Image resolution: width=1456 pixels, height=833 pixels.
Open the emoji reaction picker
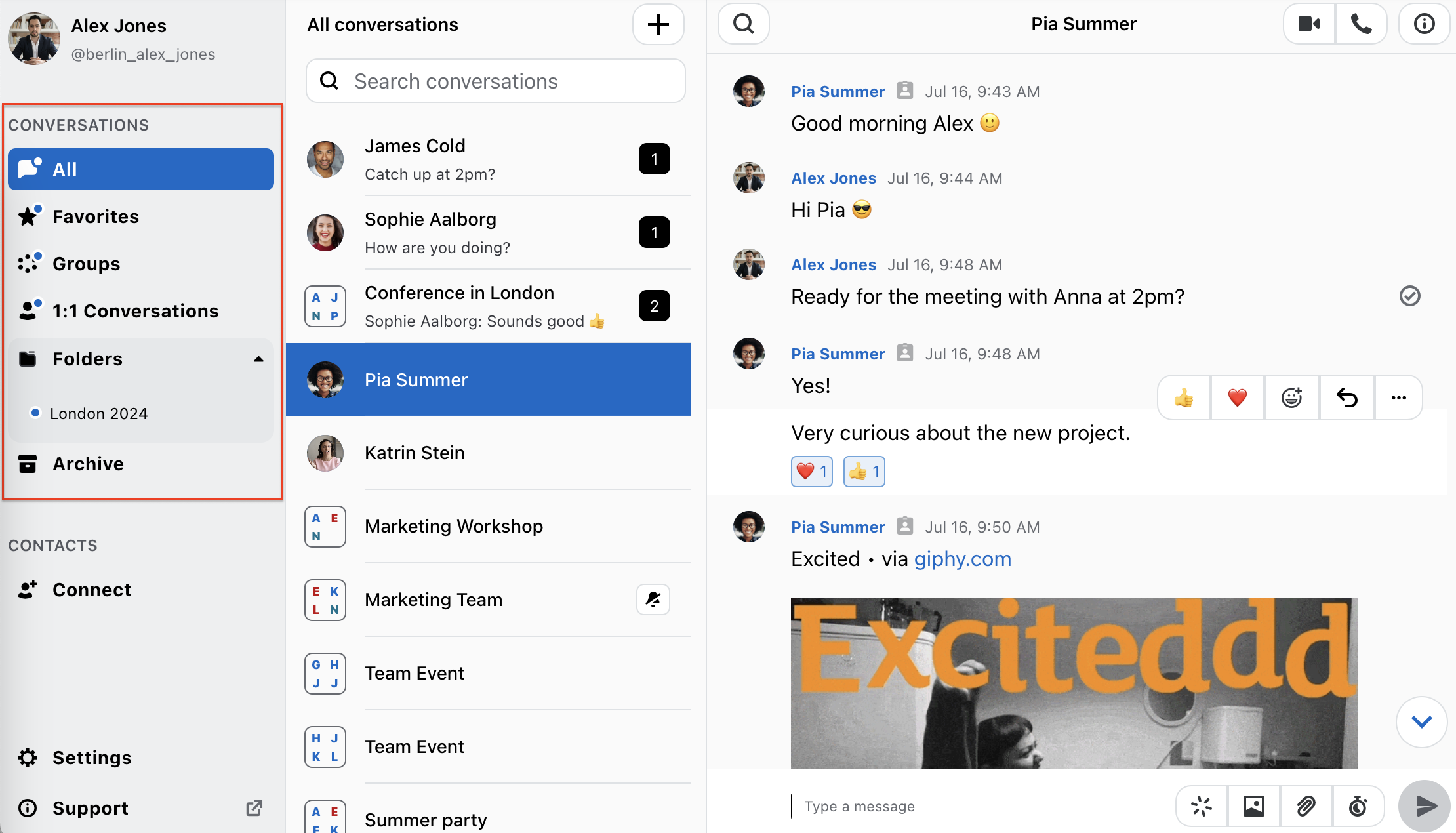point(1292,397)
